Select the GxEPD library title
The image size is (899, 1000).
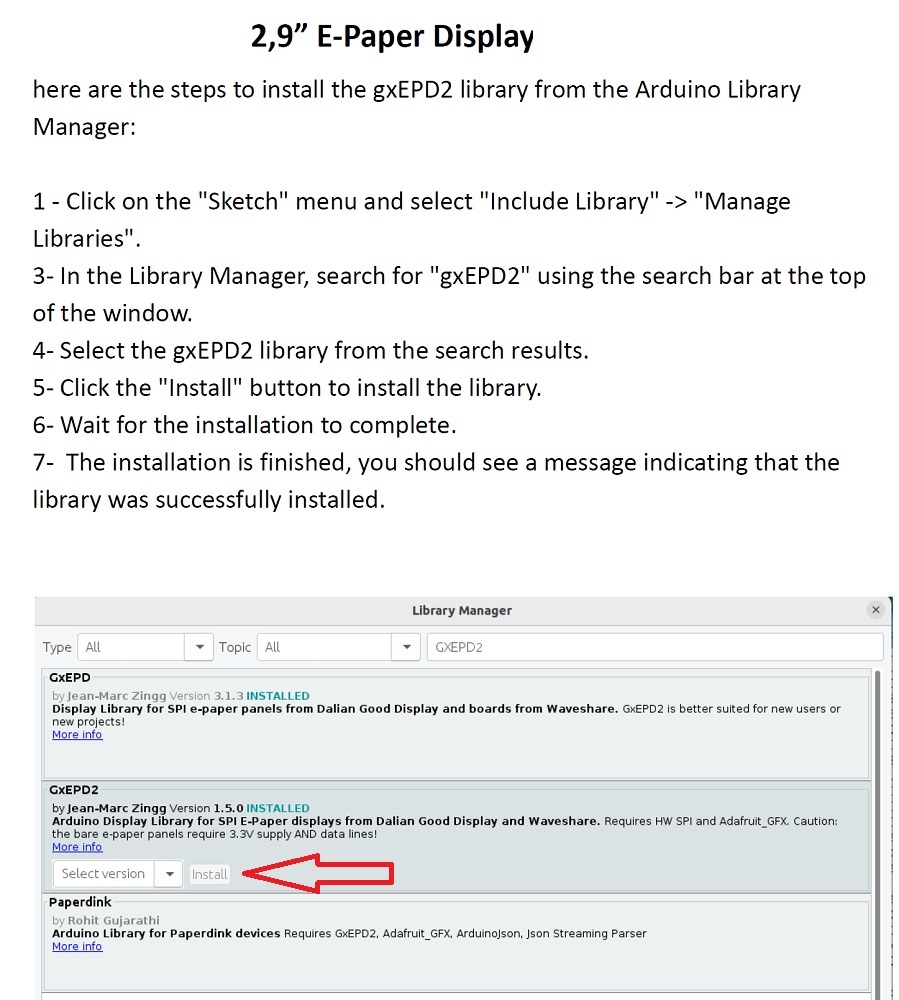point(69,677)
